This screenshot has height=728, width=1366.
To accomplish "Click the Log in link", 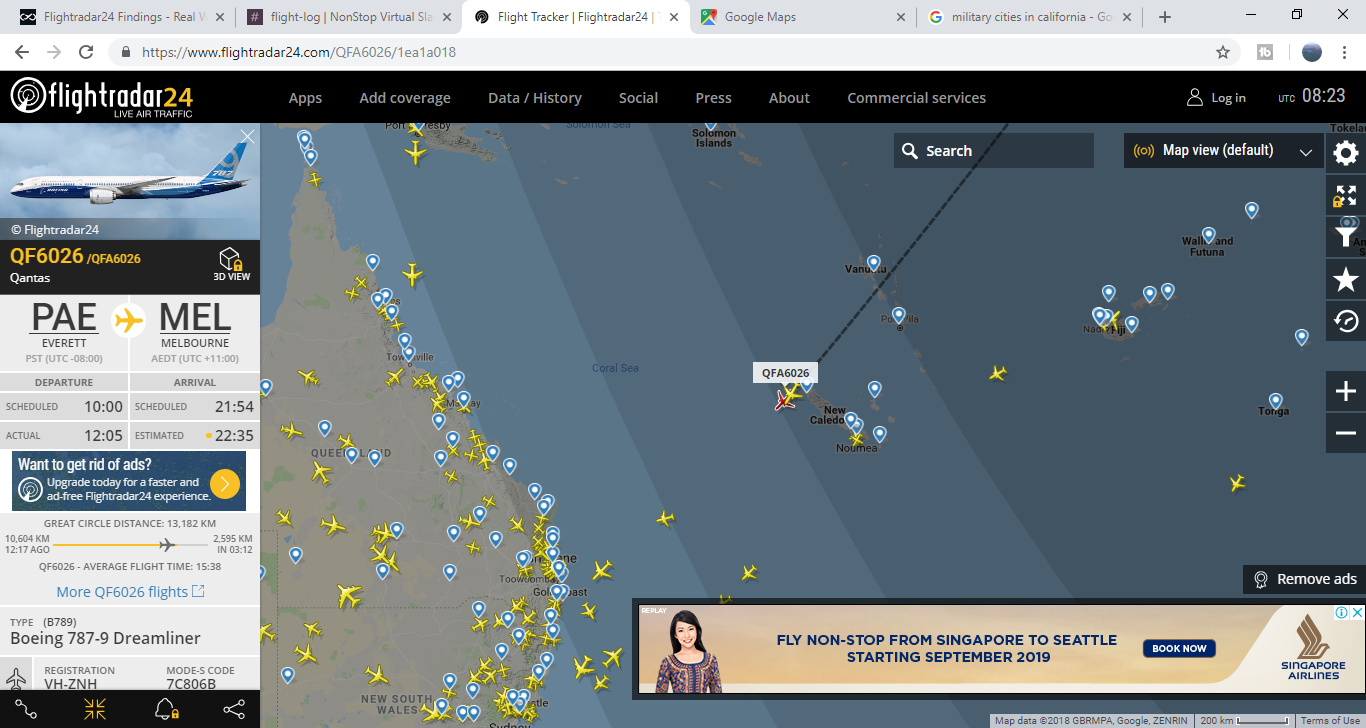I will [x=1228, y=98].
